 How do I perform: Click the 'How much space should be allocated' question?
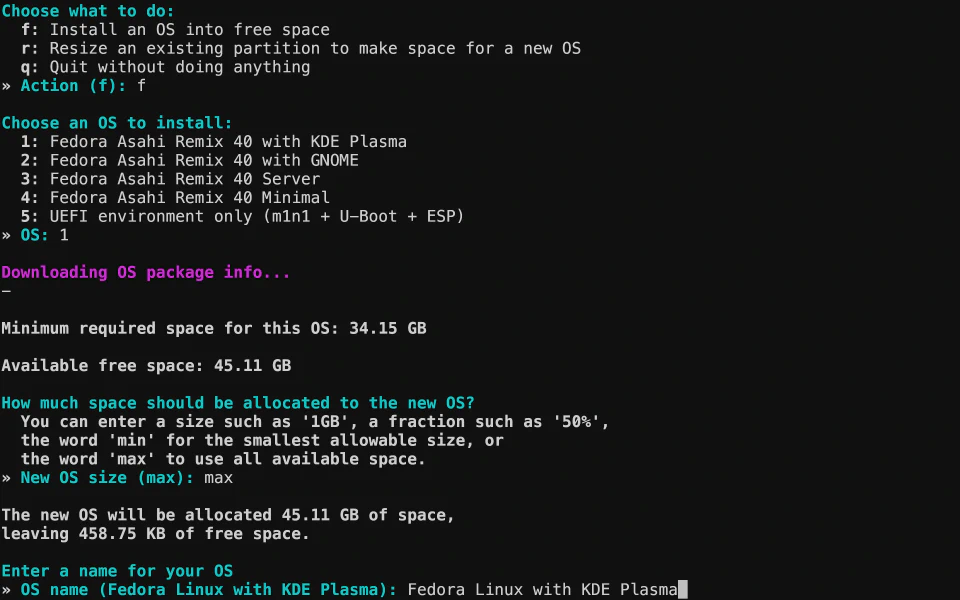[238, 403]
